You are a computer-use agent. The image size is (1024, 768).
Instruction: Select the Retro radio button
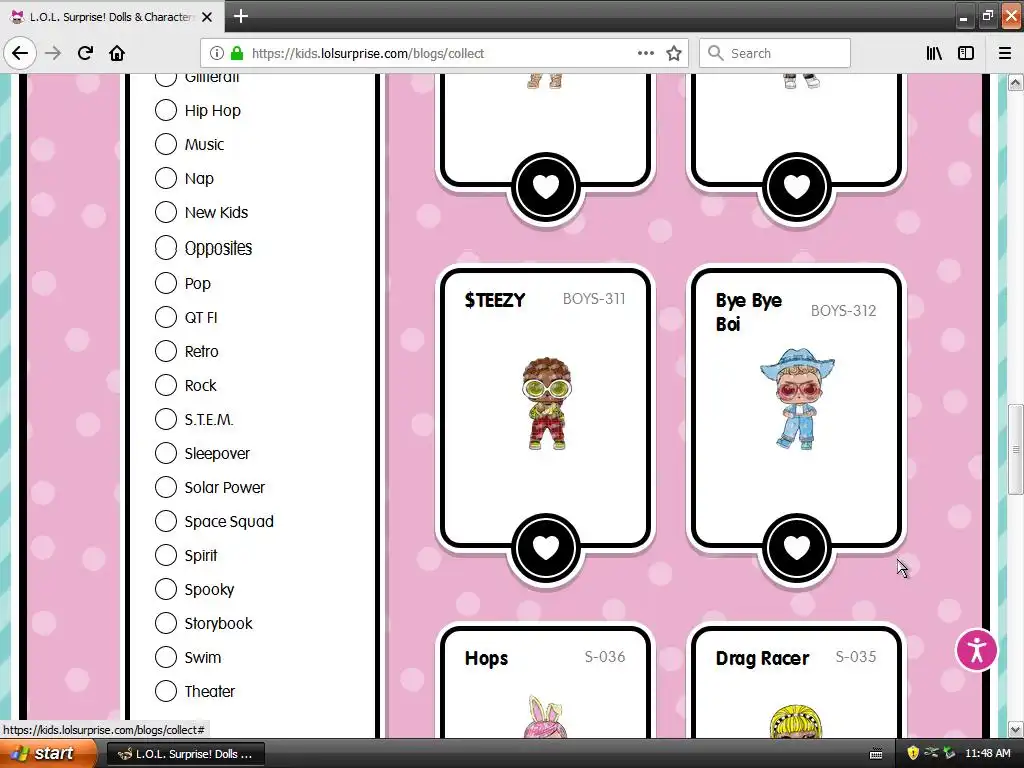166,351
